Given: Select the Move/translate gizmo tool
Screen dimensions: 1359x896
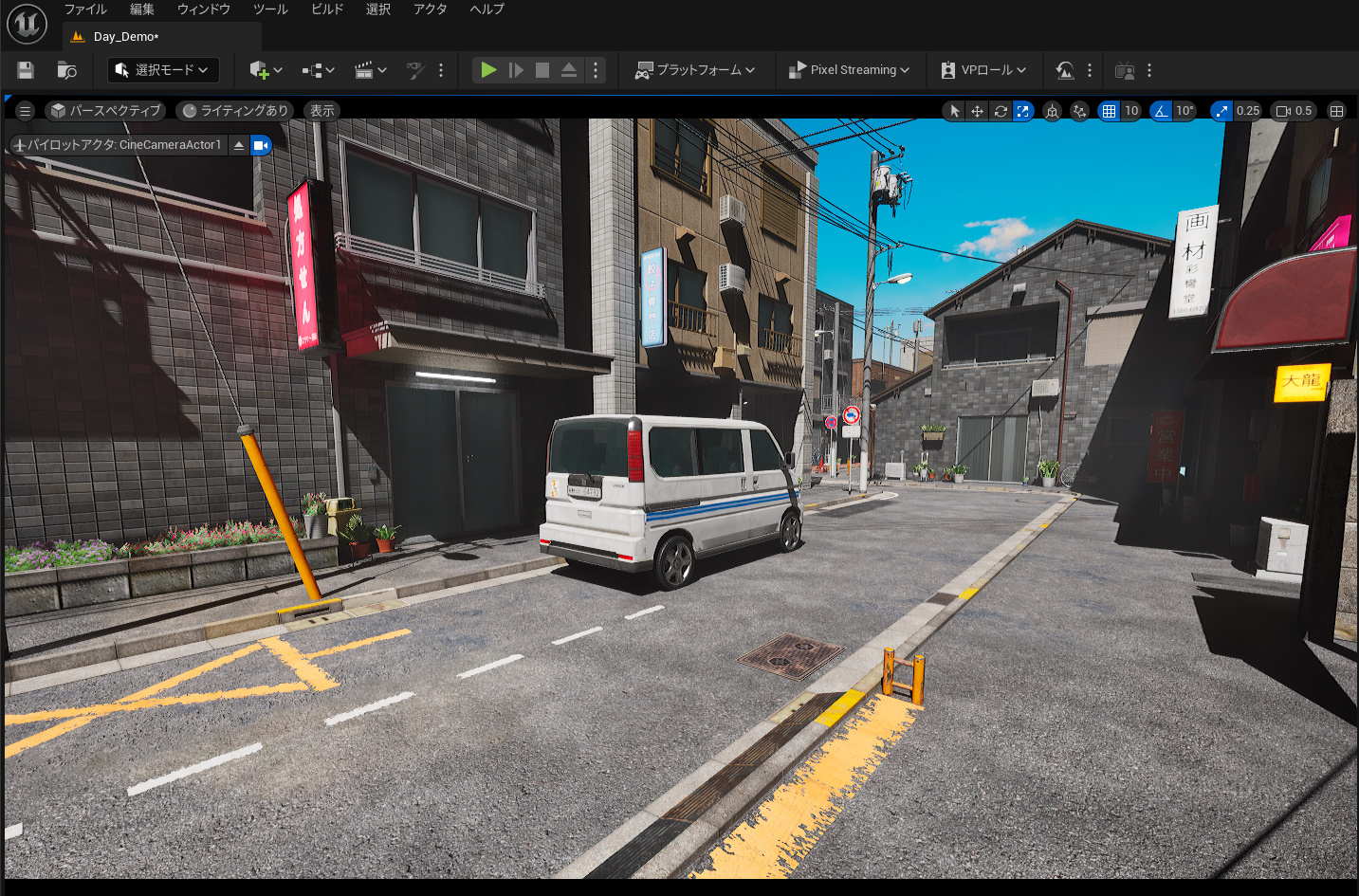Looking at the screenshot, I should tap(977, 111).
